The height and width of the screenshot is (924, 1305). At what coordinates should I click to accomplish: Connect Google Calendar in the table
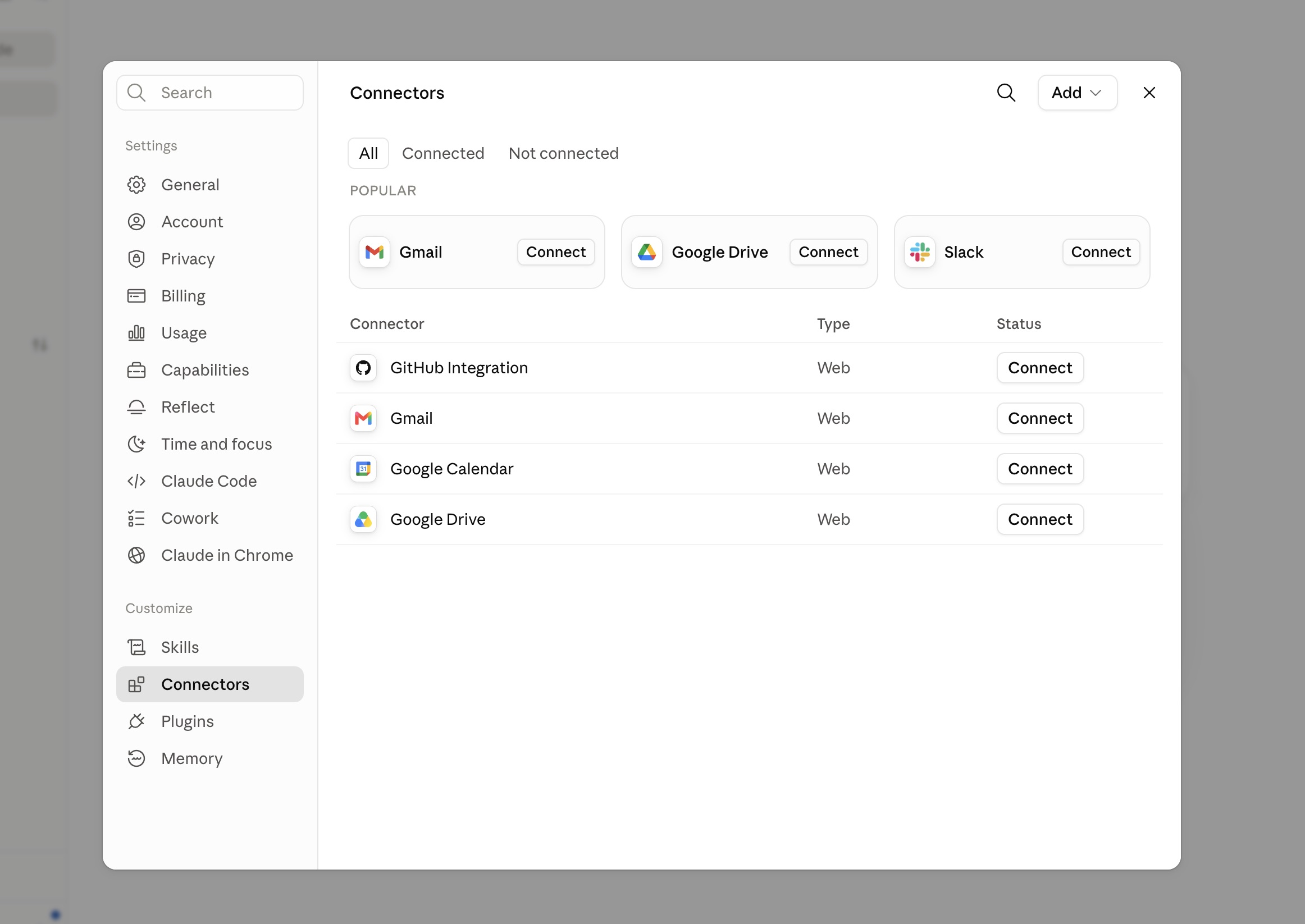click(x=1040, y=469)
